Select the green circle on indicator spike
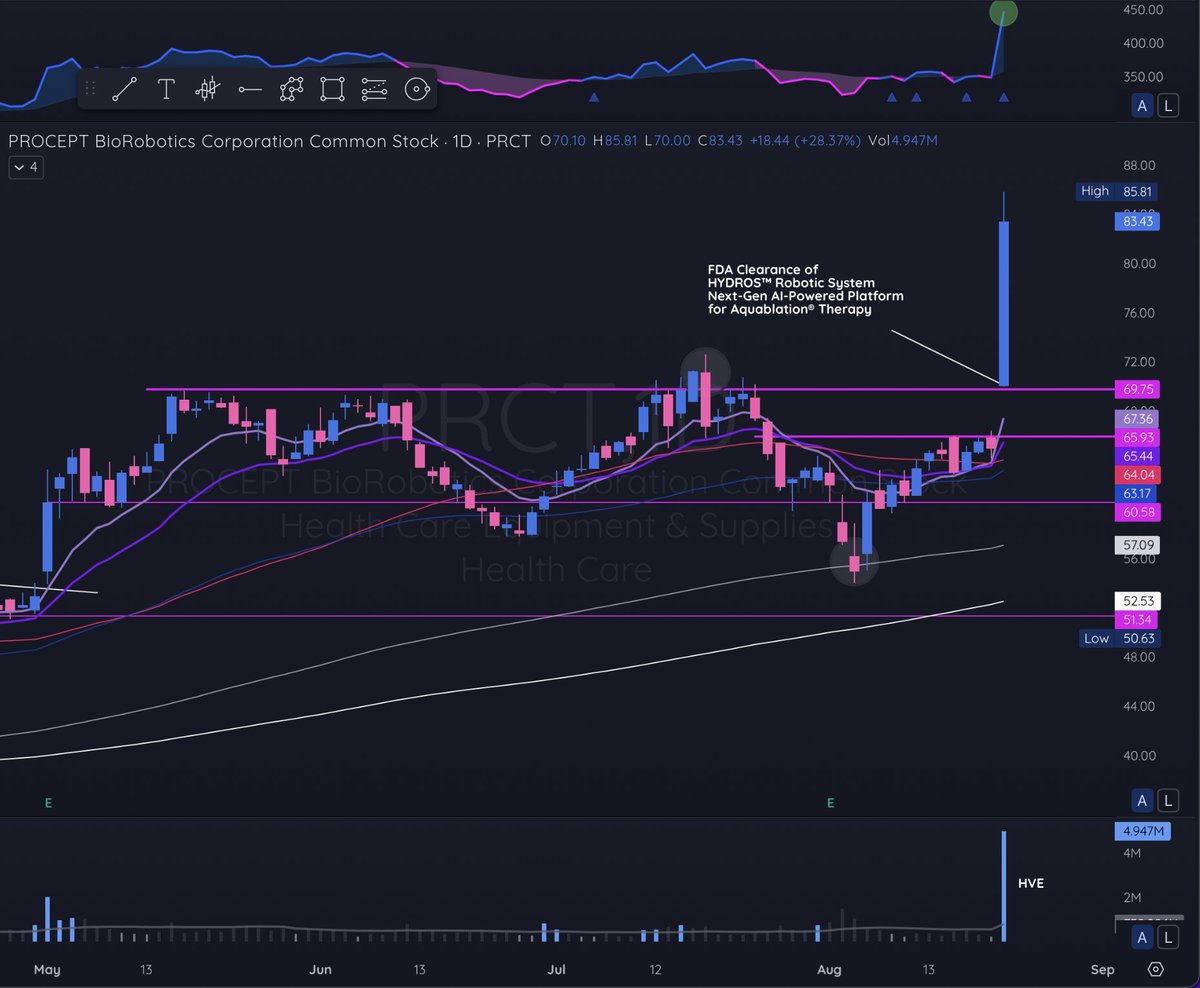The height and width of the screenshot is (988, 1200). (x=1004, y=13)
